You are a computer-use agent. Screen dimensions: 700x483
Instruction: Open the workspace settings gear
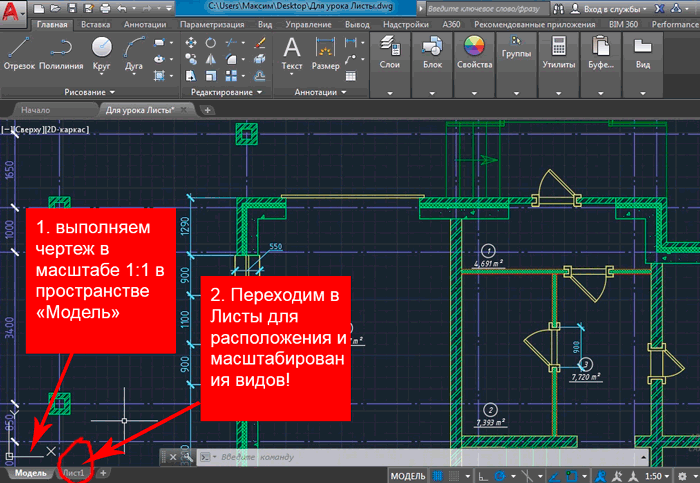click(x=682, y=476)
